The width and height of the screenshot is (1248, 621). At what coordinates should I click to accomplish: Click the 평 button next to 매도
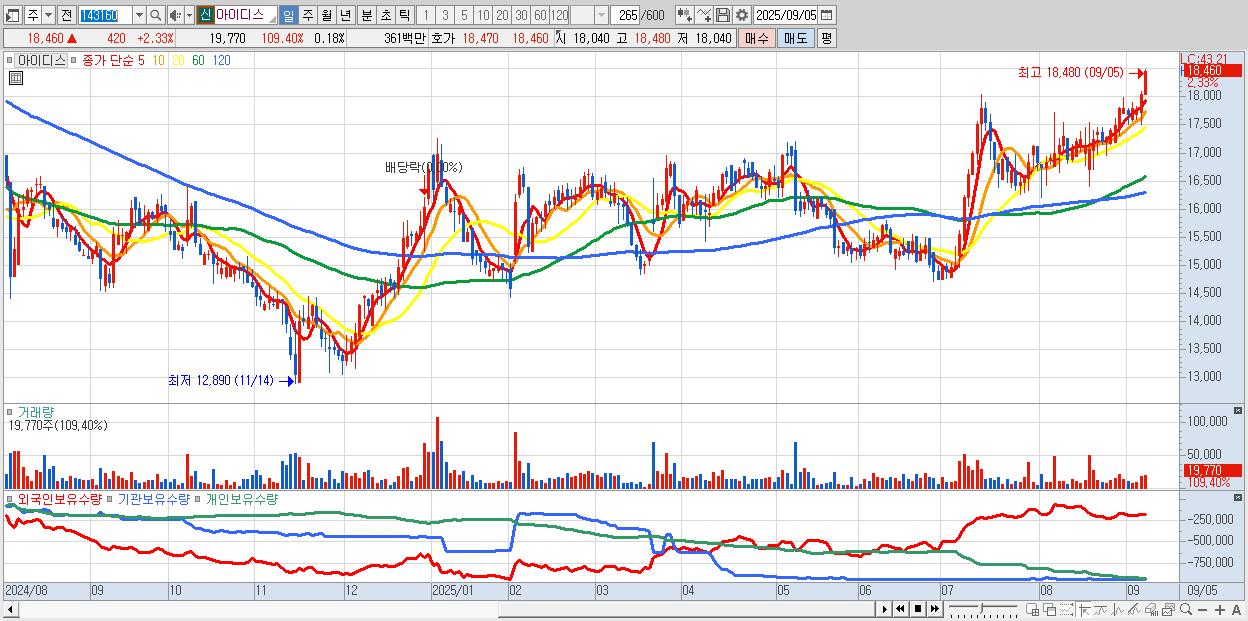[x=826, y=38]
